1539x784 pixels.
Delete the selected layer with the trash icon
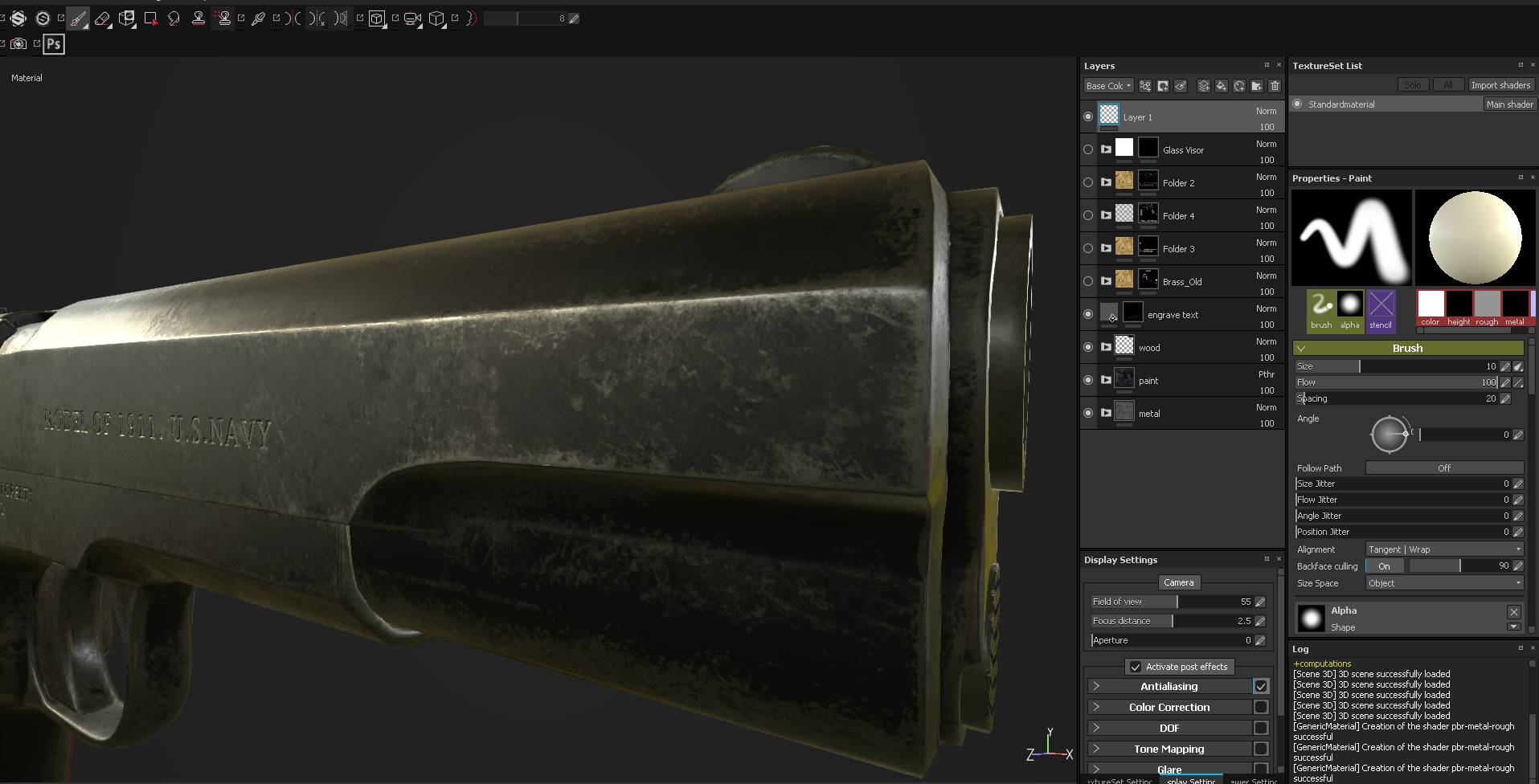[x=1275, y=86]
